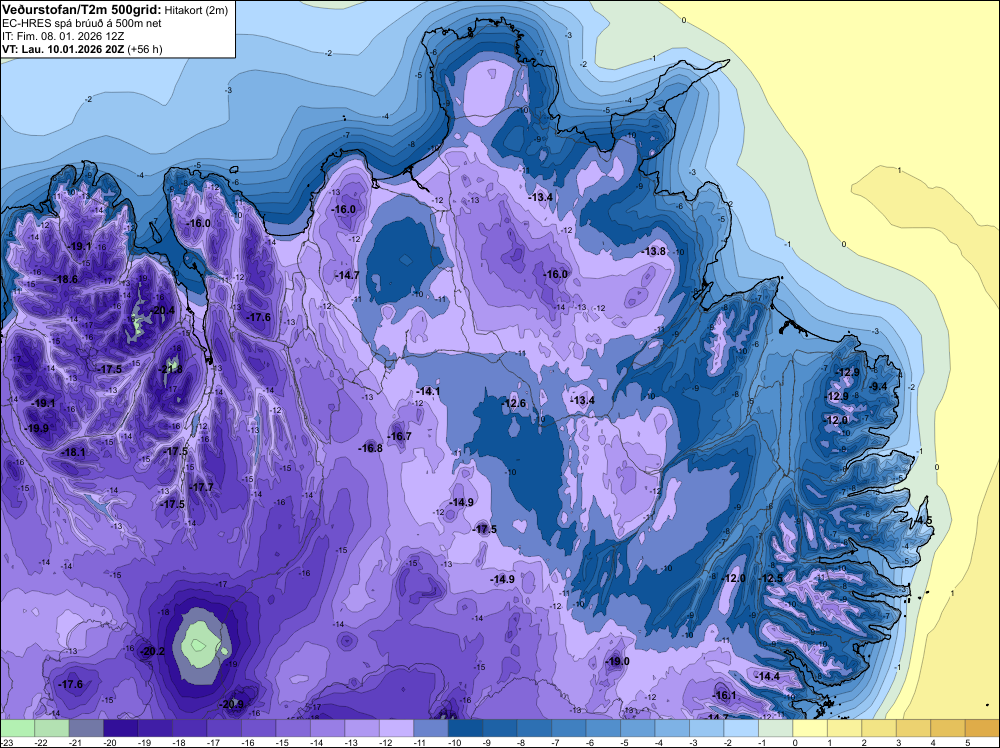Click the -14.1 temperature value

coord(428,391)
